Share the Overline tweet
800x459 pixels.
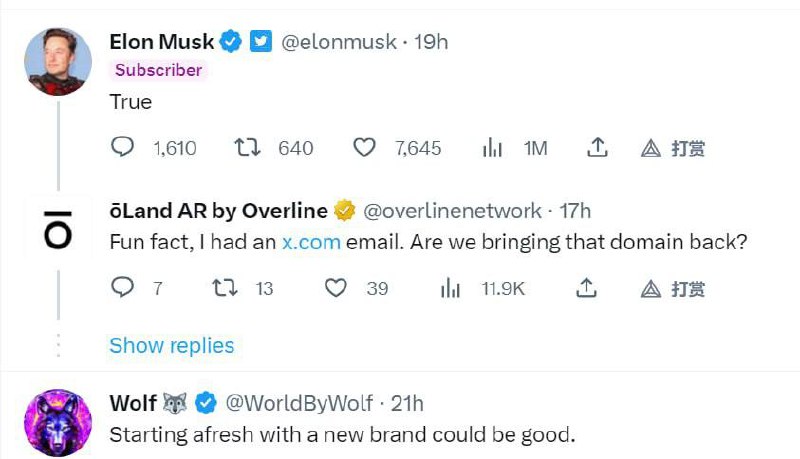pos(587,289)
